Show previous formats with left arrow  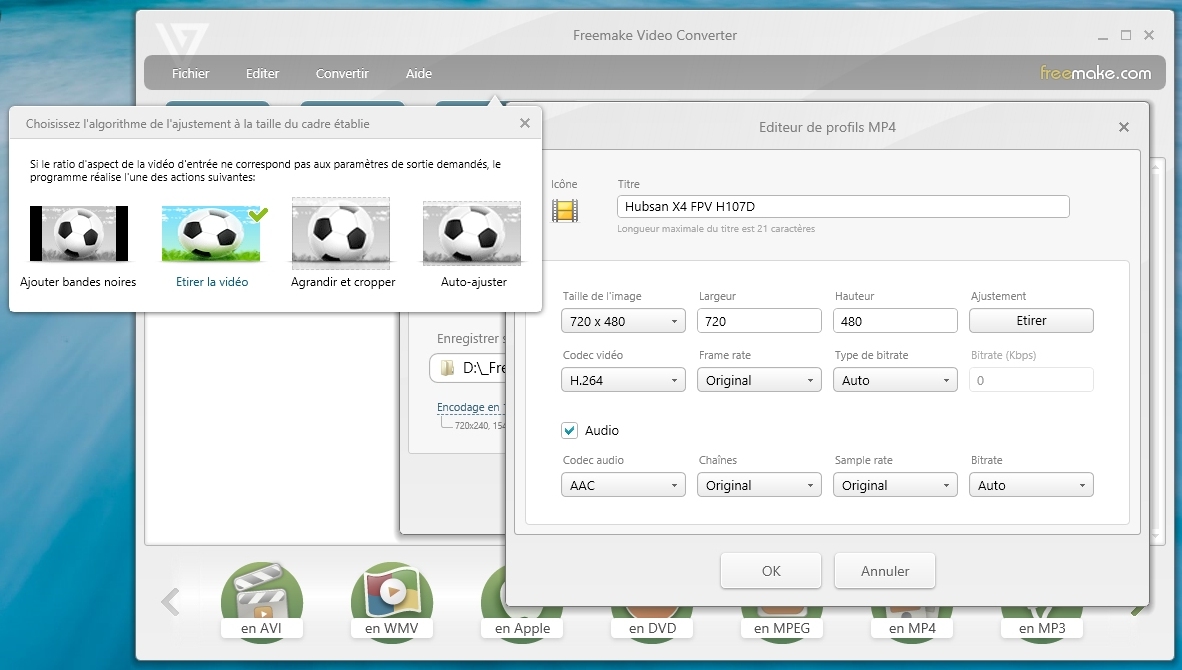(x=170, y=601)
